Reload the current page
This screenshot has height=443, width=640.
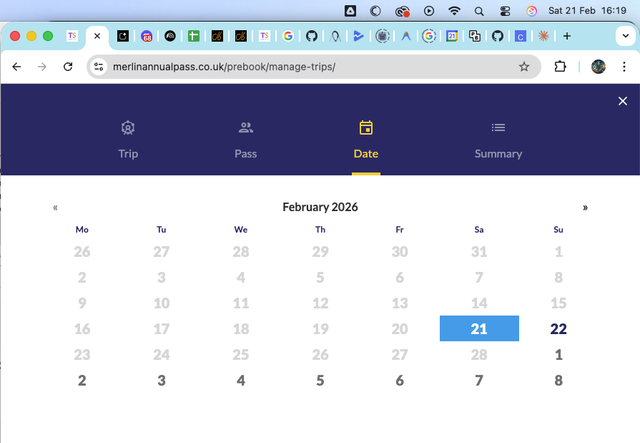(x=68, y=67)
